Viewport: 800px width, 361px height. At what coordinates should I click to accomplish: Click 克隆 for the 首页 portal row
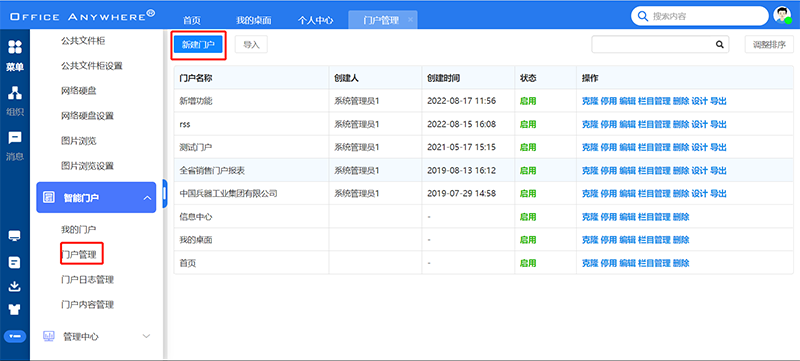(x=590, y=263)
